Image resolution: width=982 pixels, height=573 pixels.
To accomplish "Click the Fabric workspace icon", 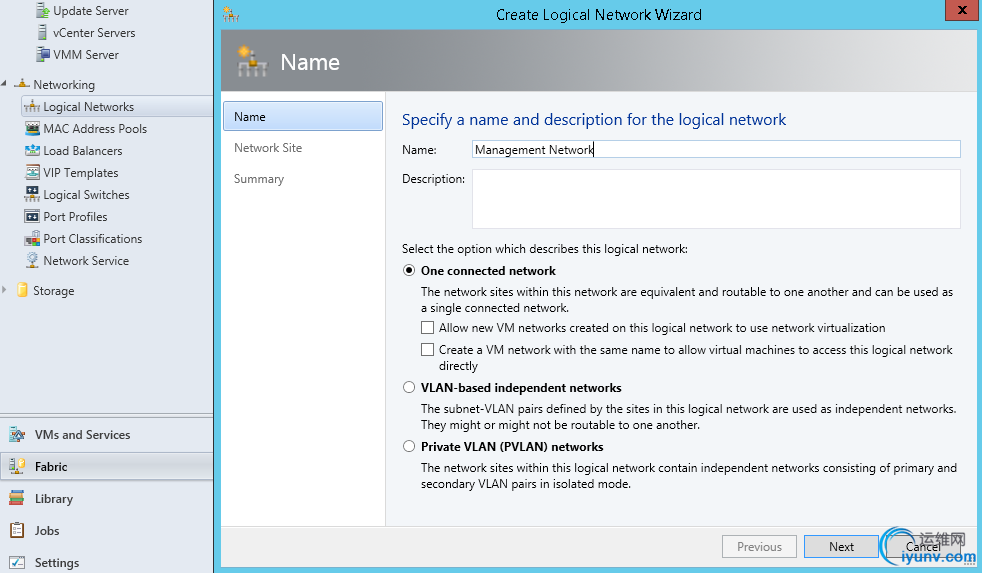I will pyautogui.click(x=17, y=466).
